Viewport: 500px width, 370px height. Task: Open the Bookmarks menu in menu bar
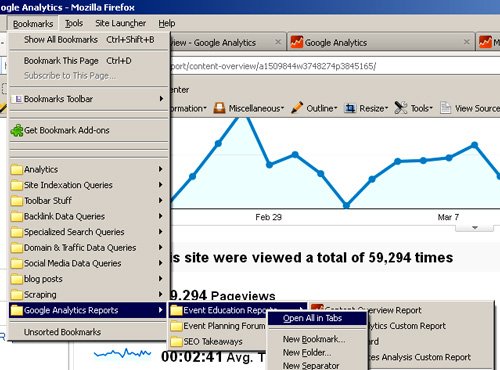[x=33, y=24]
